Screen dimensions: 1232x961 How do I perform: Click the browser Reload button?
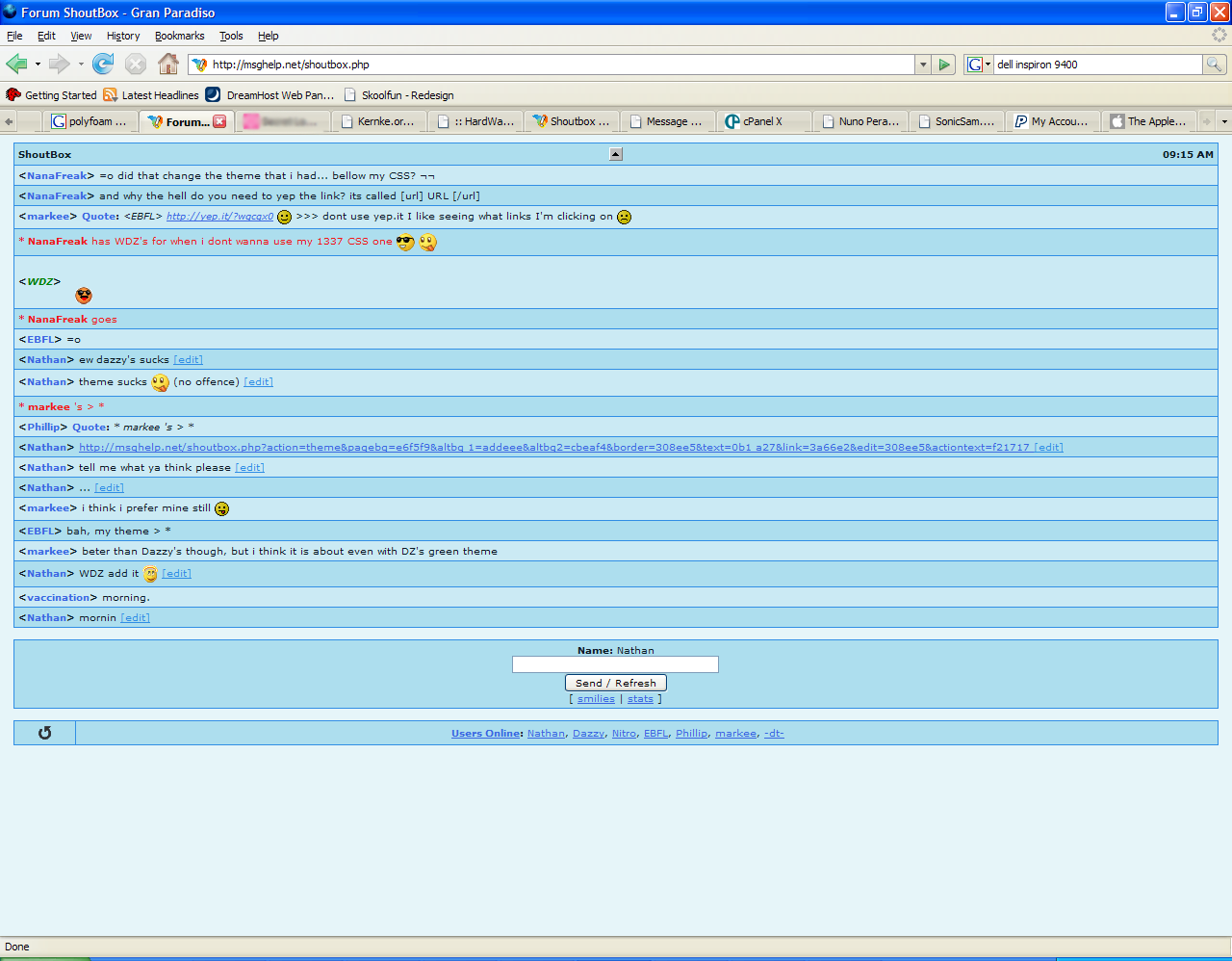point(103,65)
